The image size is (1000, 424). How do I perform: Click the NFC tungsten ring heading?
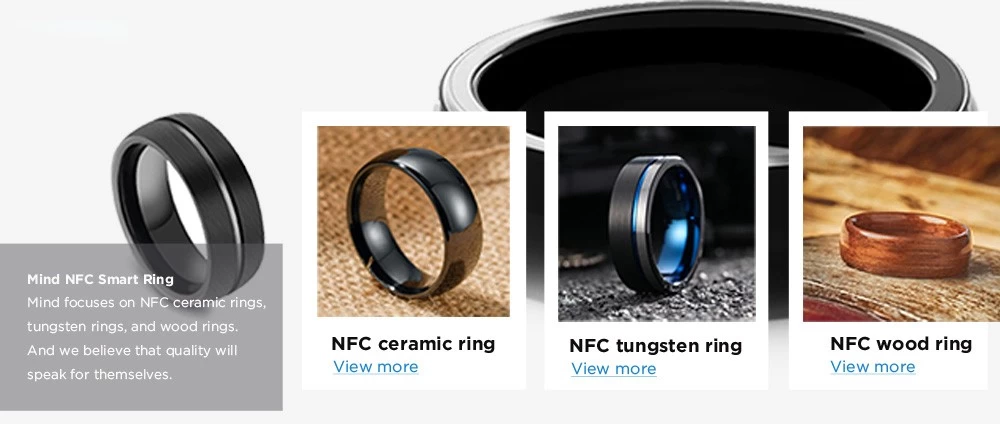pos(656,346)
